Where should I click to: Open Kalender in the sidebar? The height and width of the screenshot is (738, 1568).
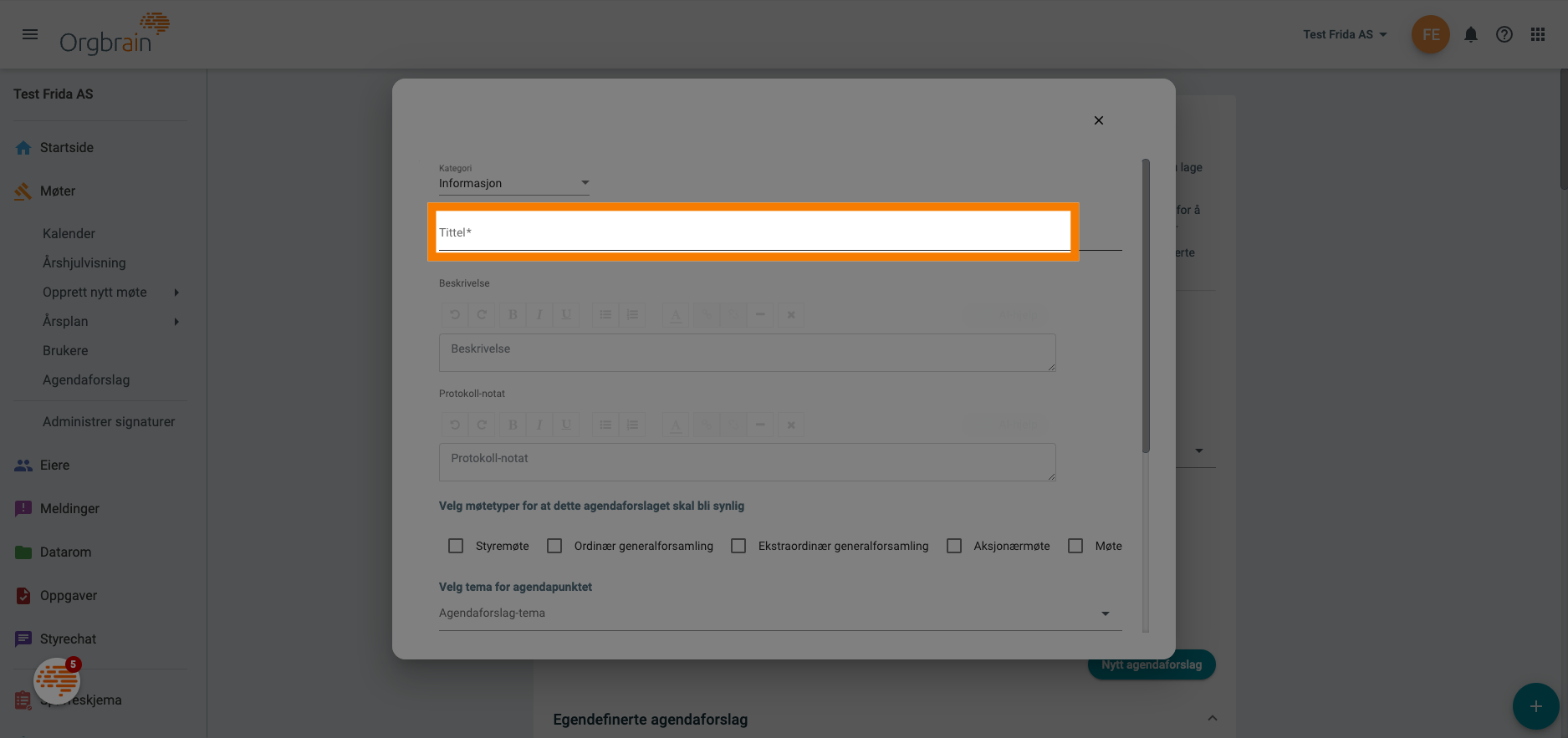(69, 234)
